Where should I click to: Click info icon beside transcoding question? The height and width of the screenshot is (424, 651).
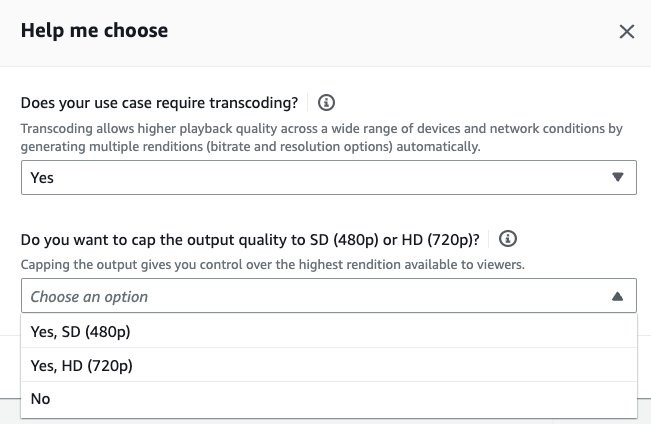coord(326,102)
